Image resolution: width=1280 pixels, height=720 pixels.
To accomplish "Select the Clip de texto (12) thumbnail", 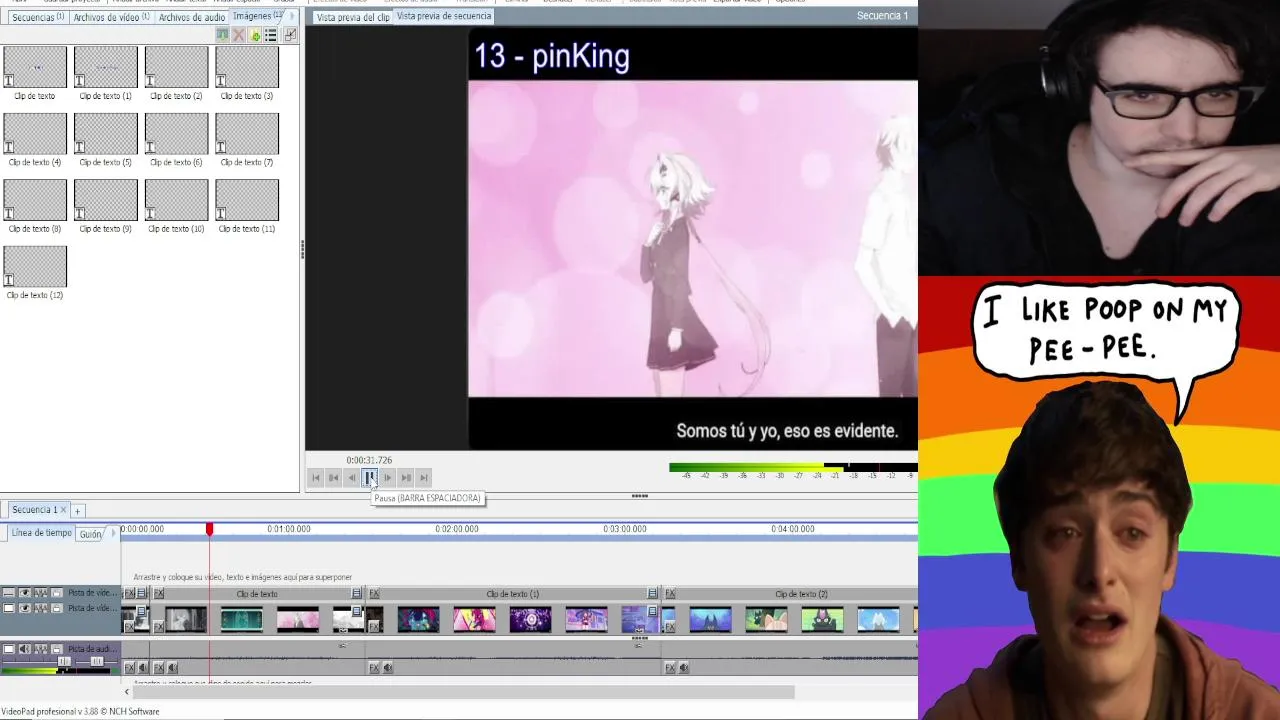I will pos(35,266).
